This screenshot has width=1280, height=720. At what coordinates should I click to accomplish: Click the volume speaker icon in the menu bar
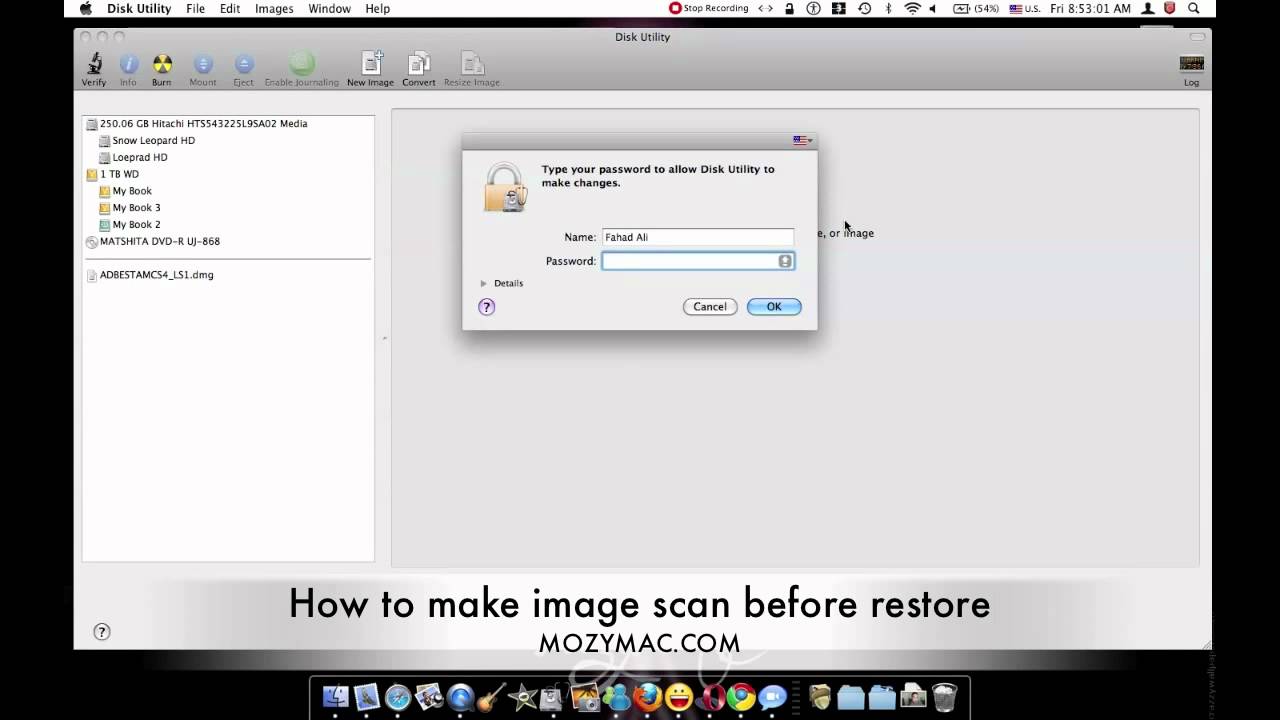coord(933,8)
